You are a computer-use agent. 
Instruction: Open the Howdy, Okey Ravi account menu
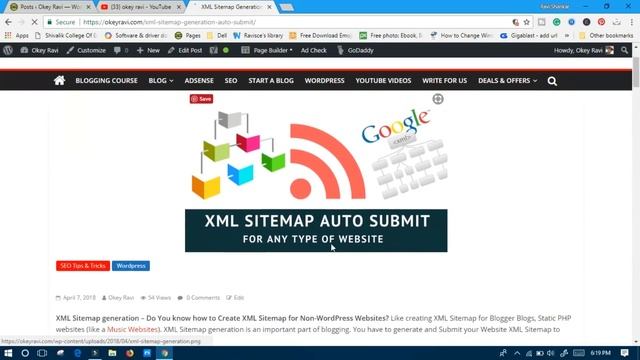tap(584, 50)
